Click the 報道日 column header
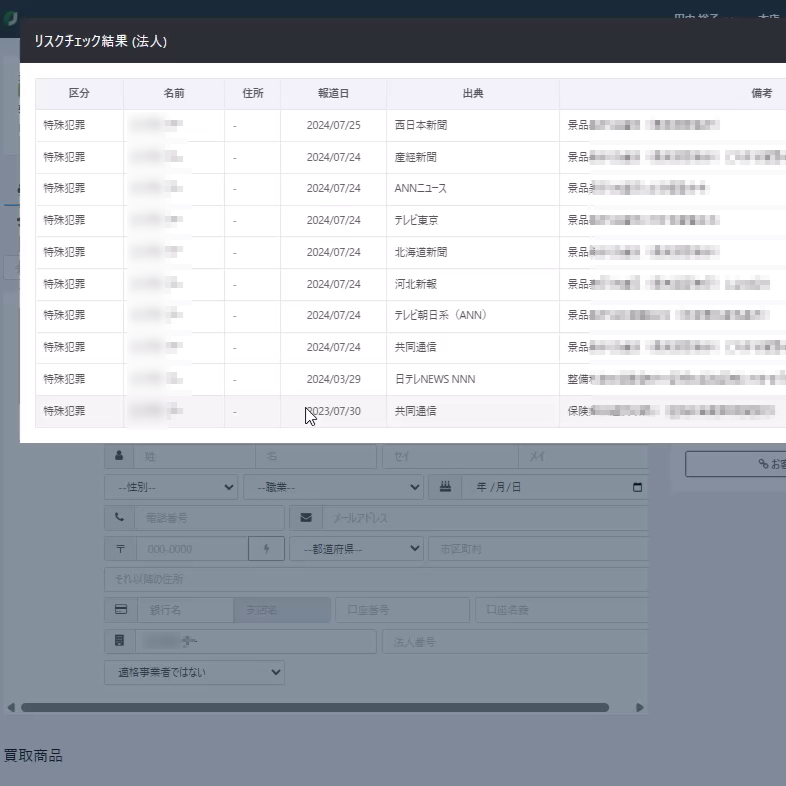Image resolution: width=786 pixels, height=786 pixels. pos(333,93)
